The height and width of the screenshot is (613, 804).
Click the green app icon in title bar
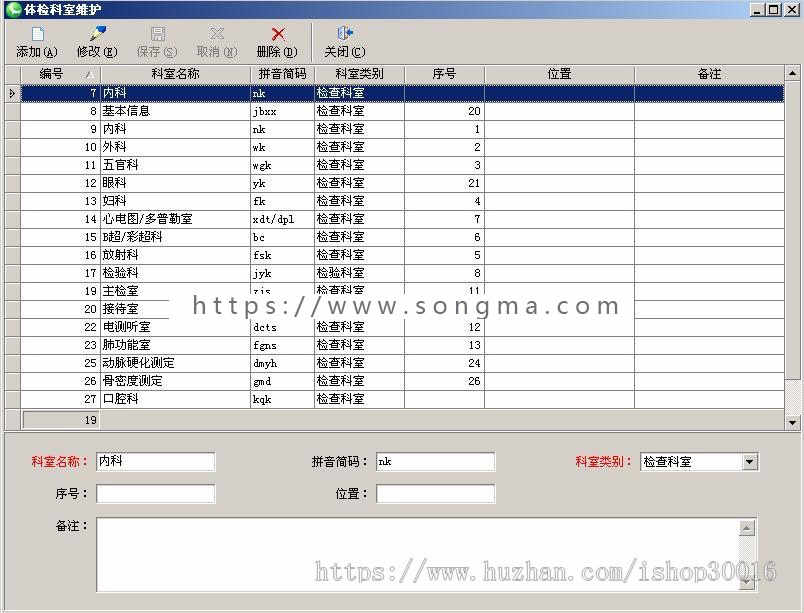[13, 9]
